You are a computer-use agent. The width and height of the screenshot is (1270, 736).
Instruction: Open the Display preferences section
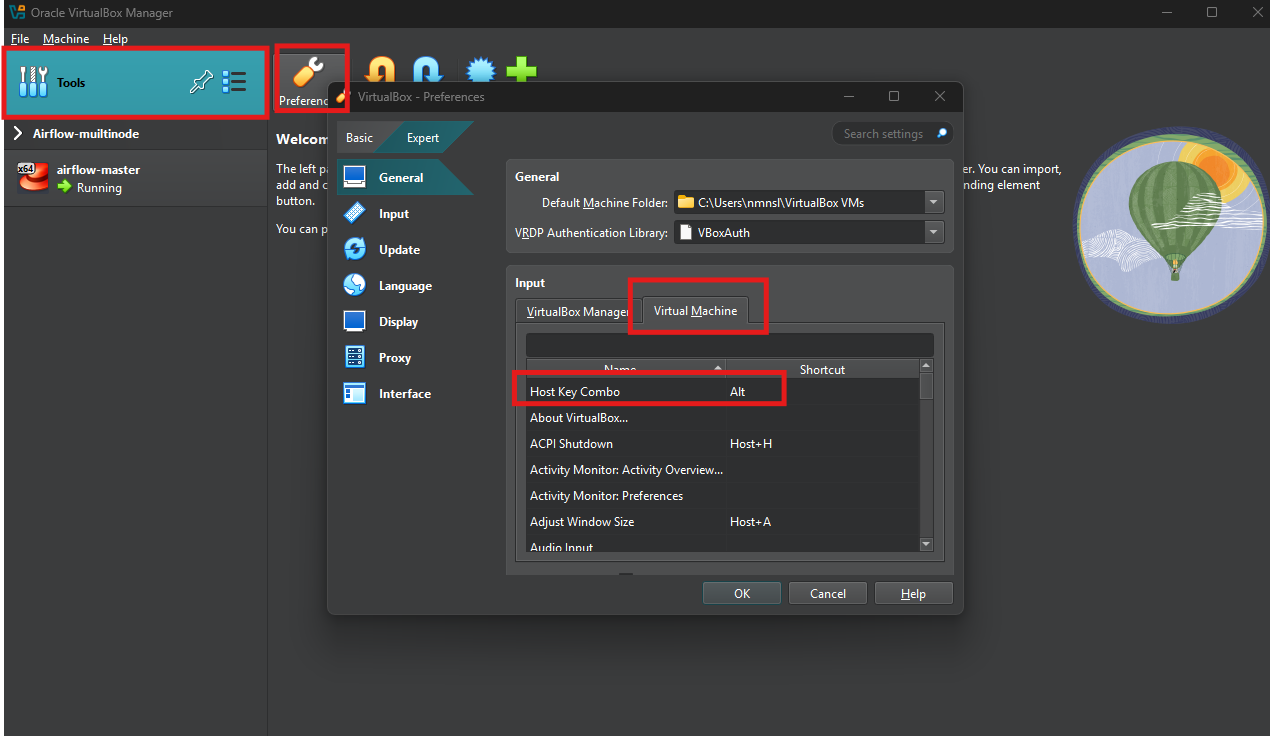pyautogui.click(x=398, y=321)
